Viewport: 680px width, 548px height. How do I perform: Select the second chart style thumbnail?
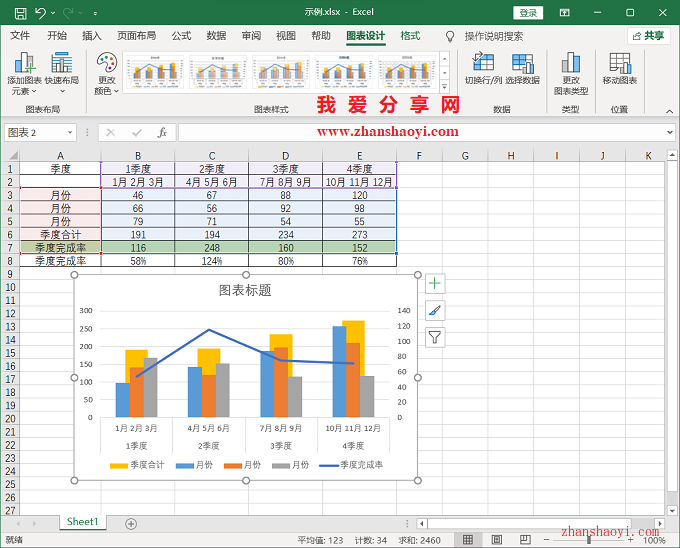point(218,72)
